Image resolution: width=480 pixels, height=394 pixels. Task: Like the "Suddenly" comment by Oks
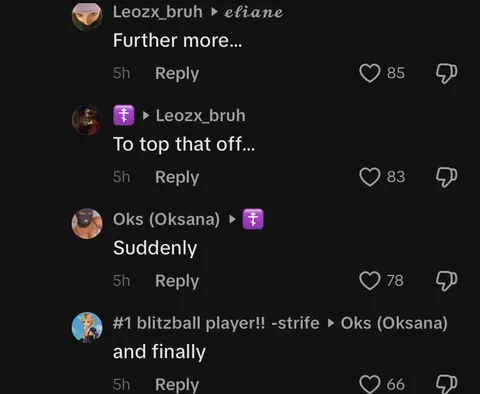370,281
